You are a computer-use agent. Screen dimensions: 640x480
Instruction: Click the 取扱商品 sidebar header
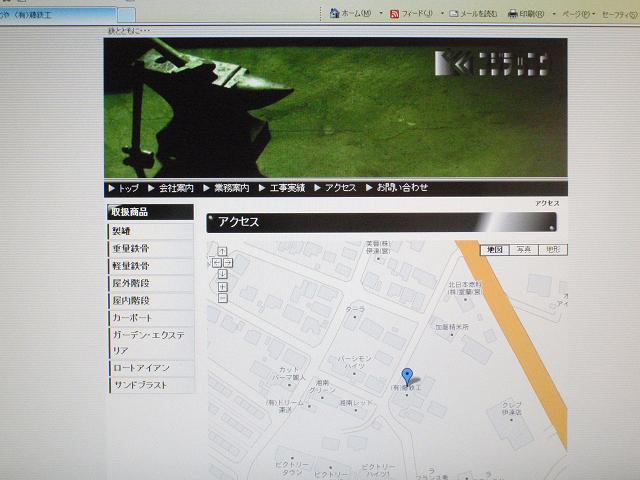(151, 212)
